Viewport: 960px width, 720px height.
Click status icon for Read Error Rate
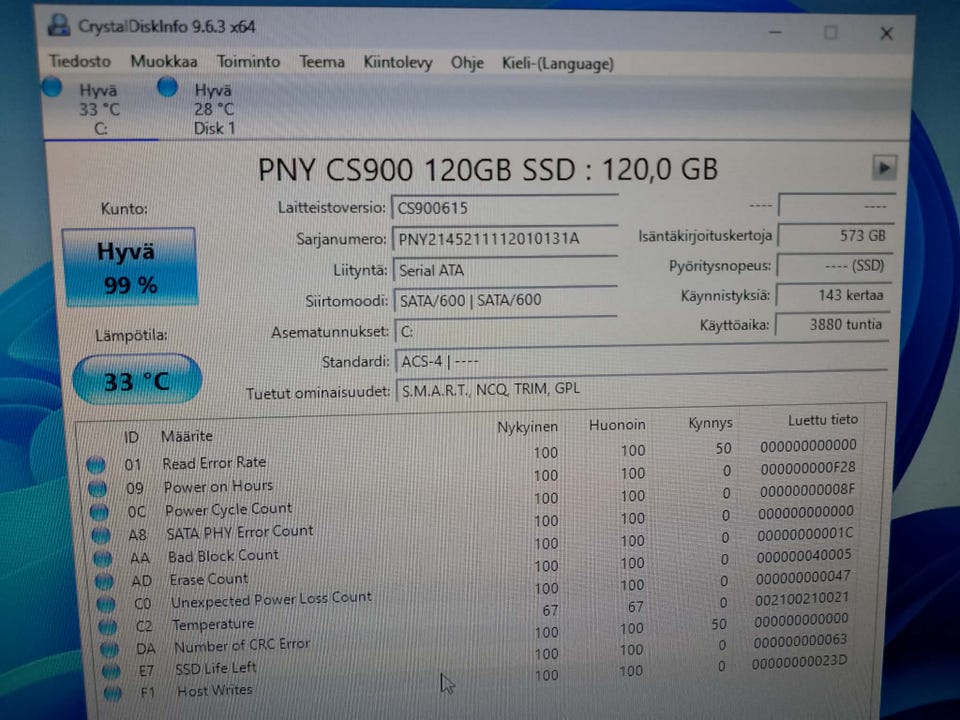pos(96,465)
